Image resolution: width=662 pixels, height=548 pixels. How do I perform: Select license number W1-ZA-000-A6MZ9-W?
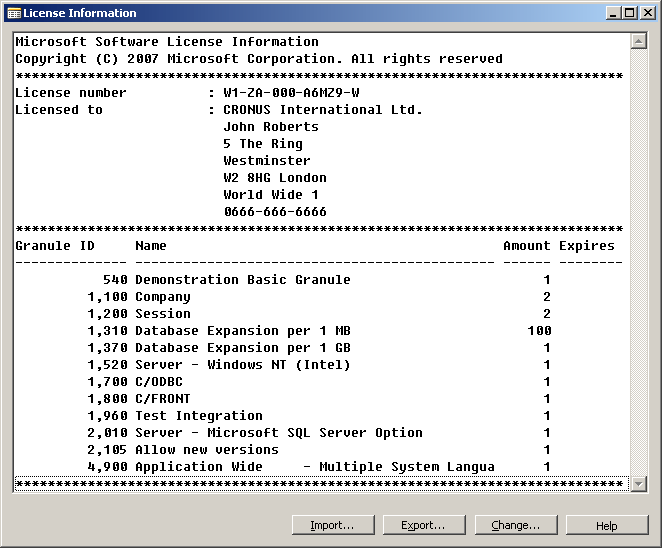291,92
